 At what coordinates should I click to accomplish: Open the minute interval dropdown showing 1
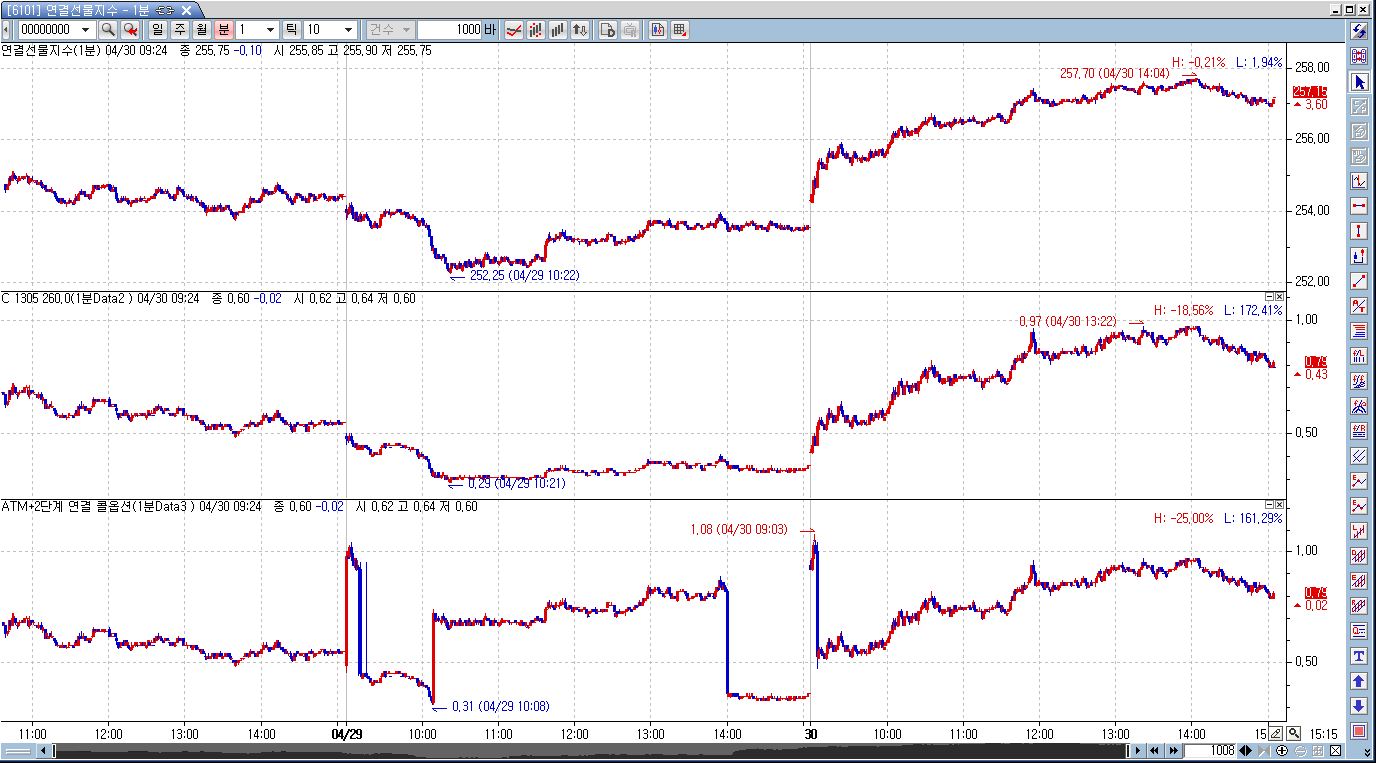(269, 30)
